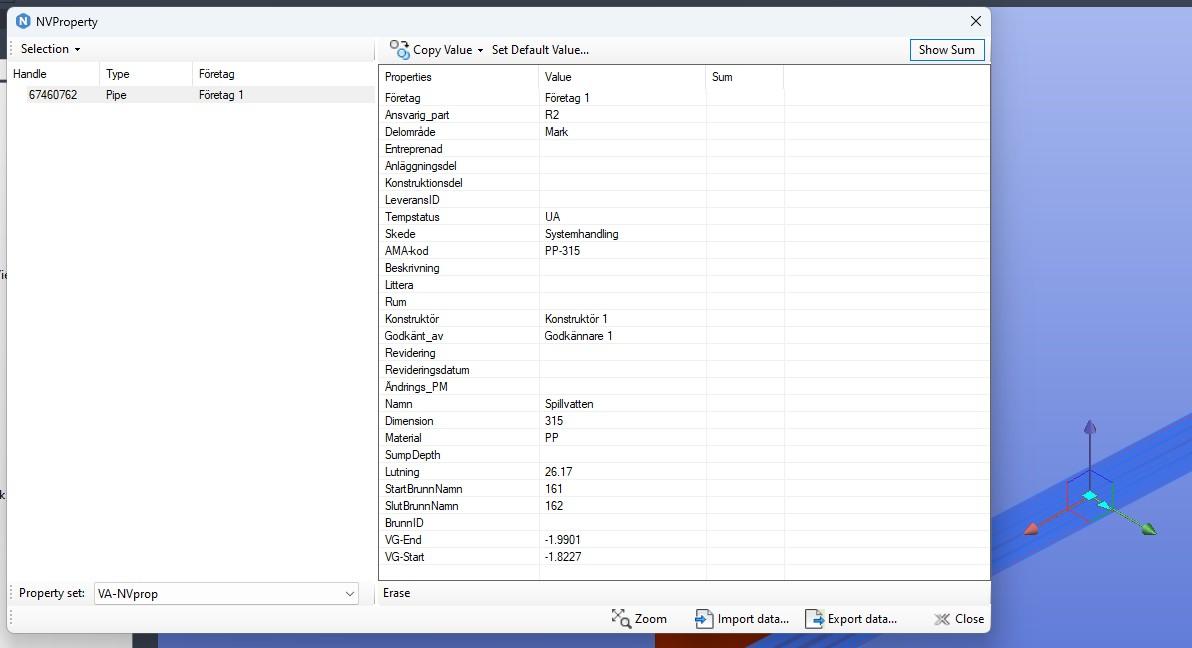This screenshot has width=1192, height=648.
Task: Click the 161 StartBrunnNamn value
Action: pos(554,489)
